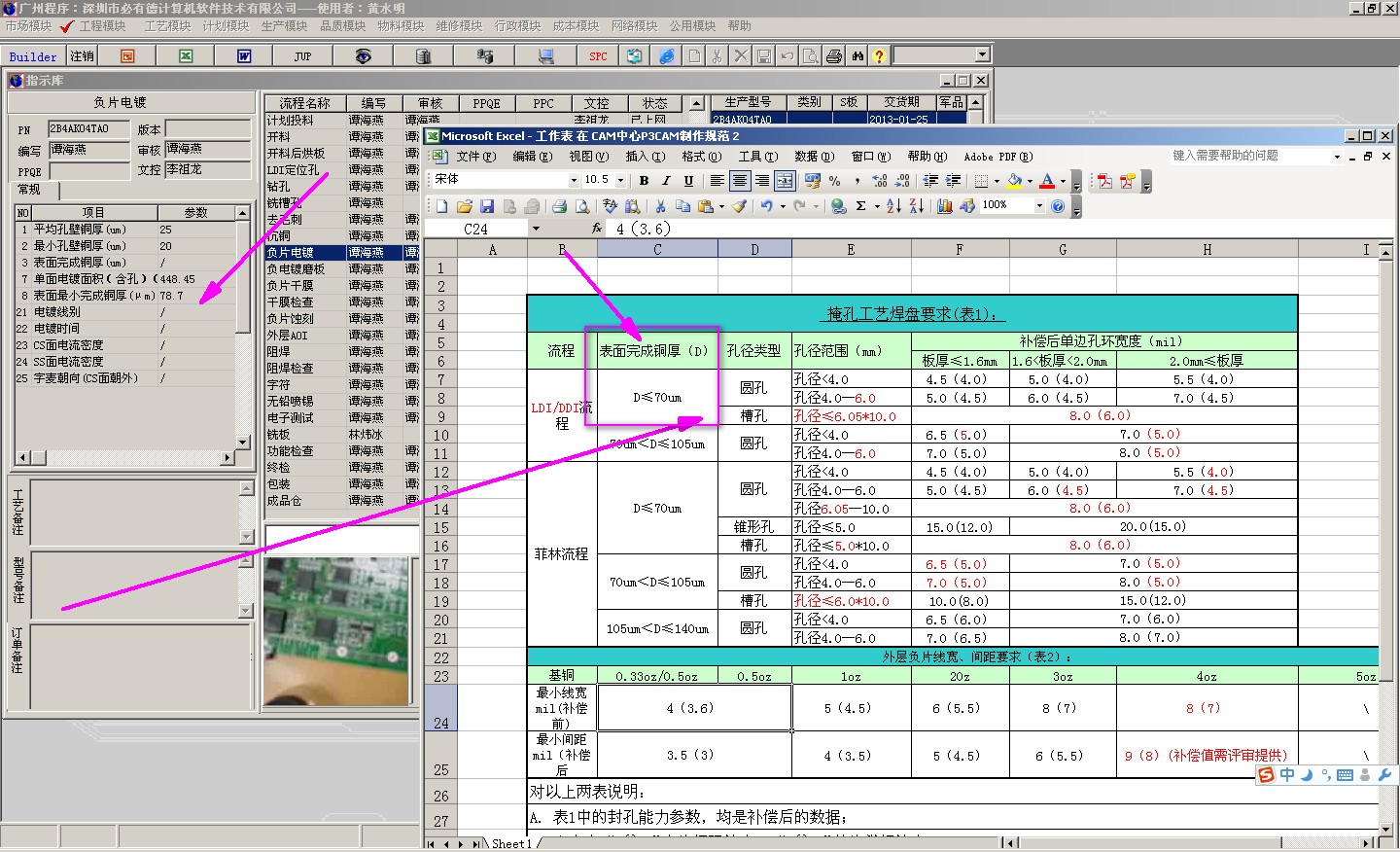Open the AutoSum functions dropdown arrow
The image size is (1400, 852).
pos(877,206)
